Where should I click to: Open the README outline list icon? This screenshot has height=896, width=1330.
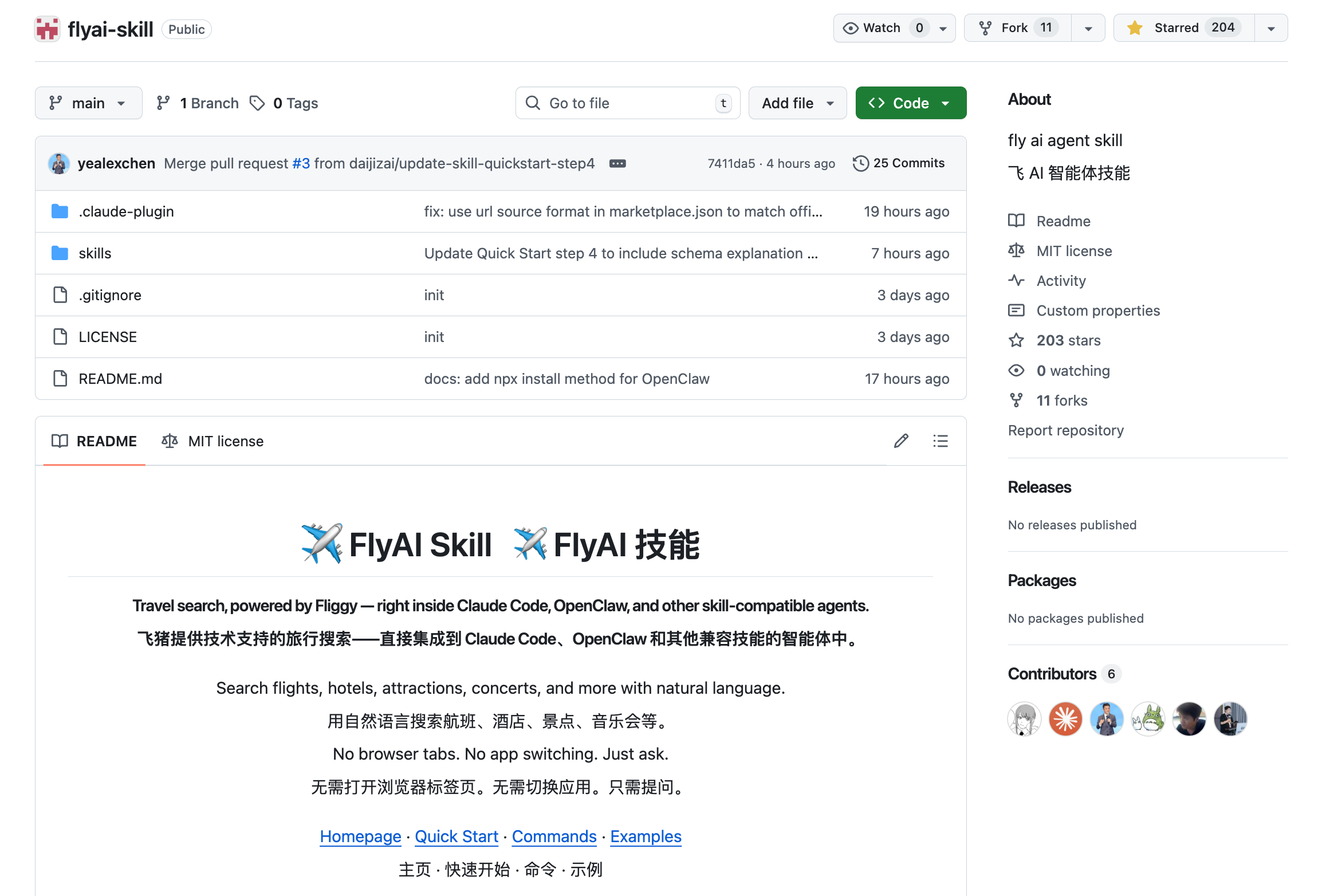click(940, 441)
